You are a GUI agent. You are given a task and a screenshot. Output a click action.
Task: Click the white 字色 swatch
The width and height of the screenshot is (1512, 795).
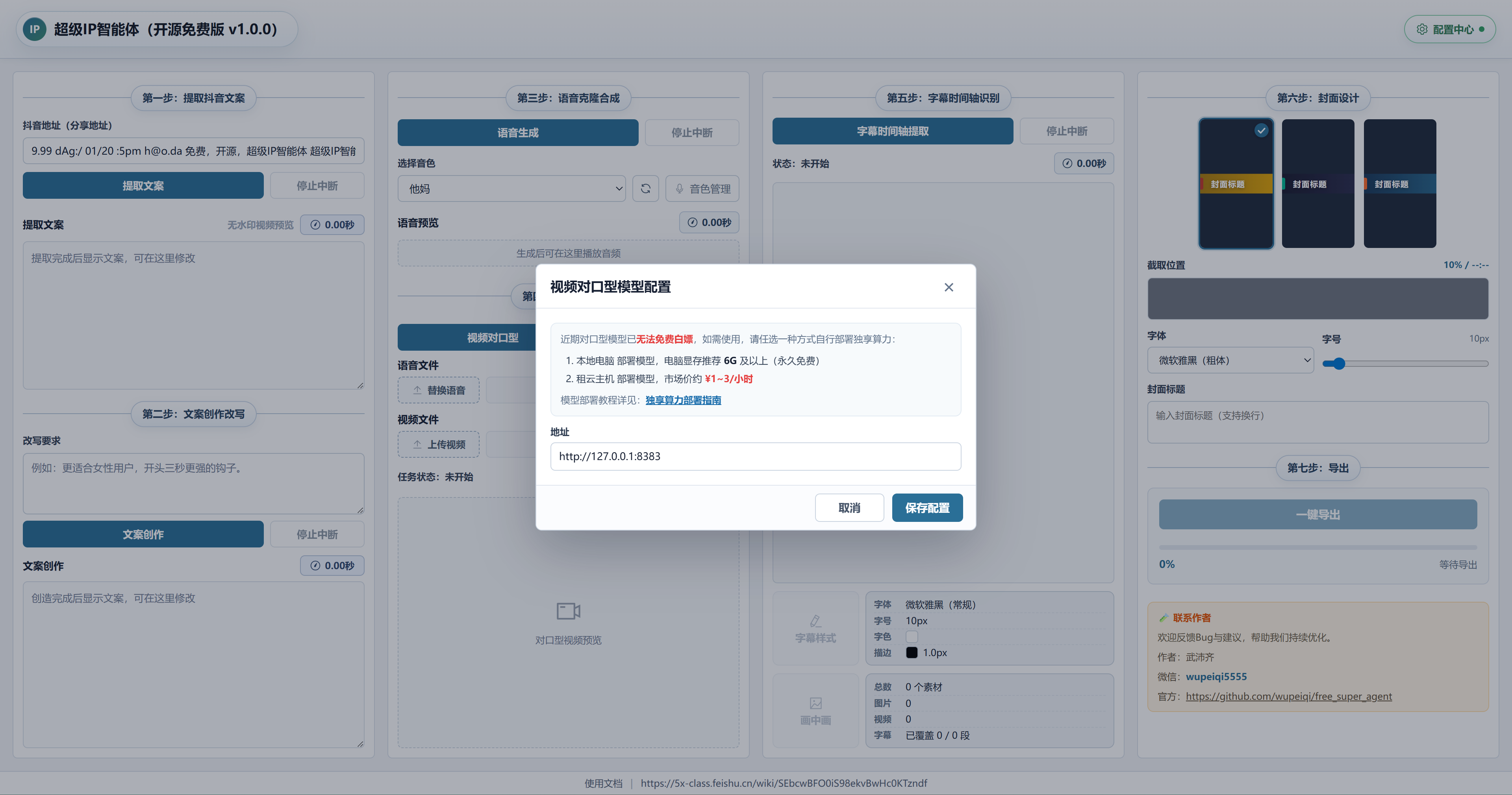pyautogui.click(x=911, y=636)
